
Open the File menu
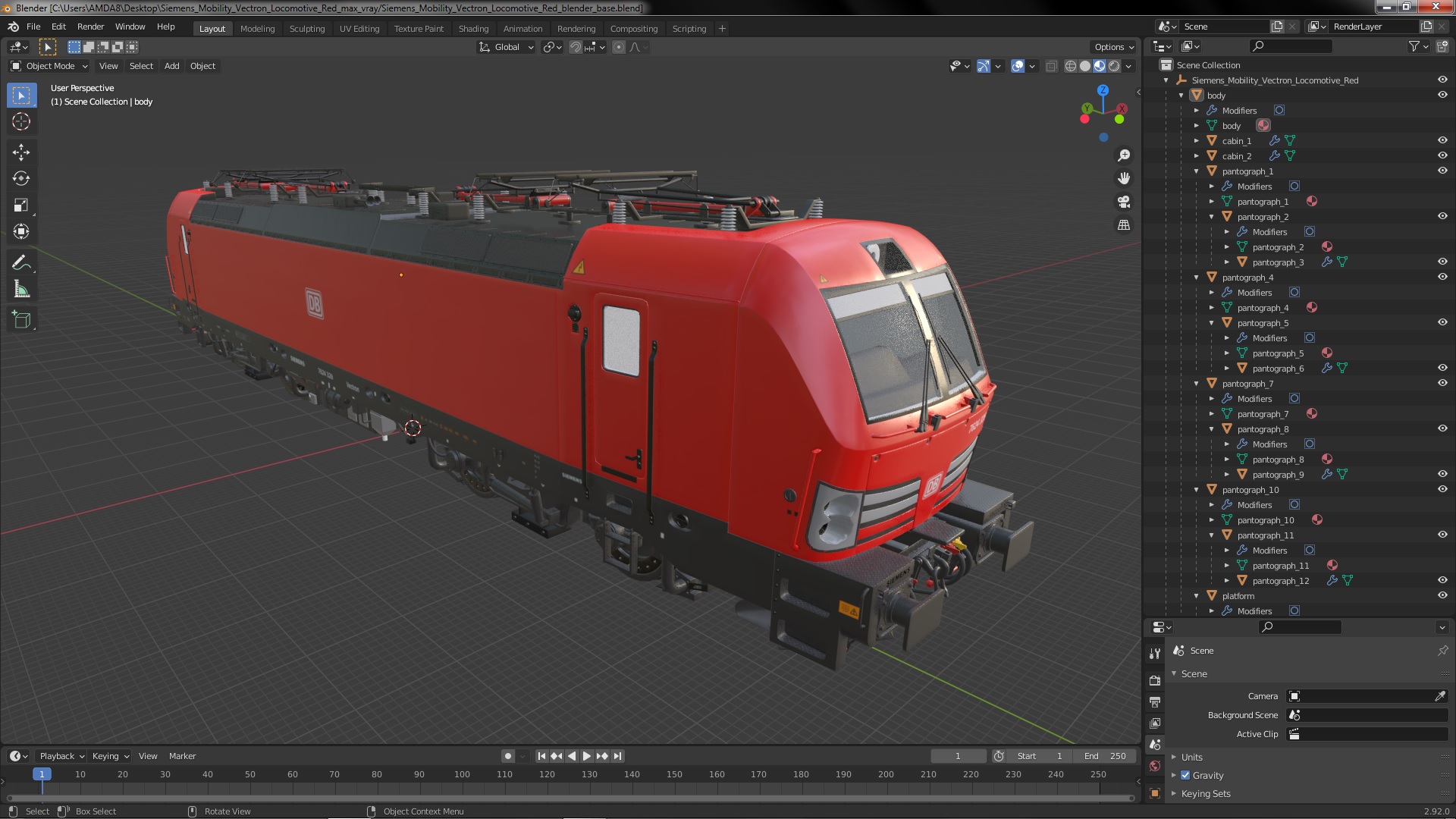point(33,27)
